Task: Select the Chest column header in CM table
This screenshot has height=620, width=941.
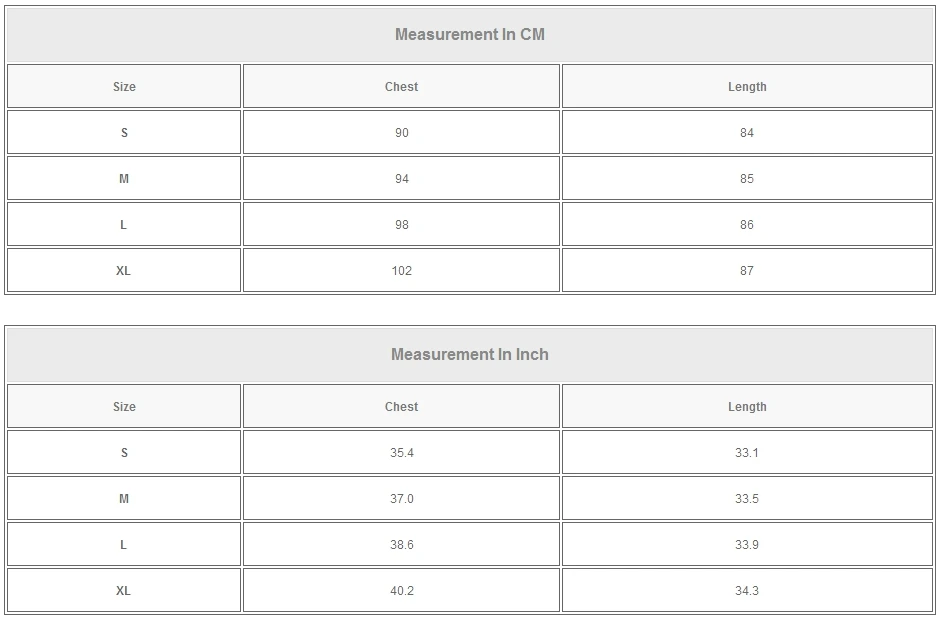Action: click(x=401, y=87)
